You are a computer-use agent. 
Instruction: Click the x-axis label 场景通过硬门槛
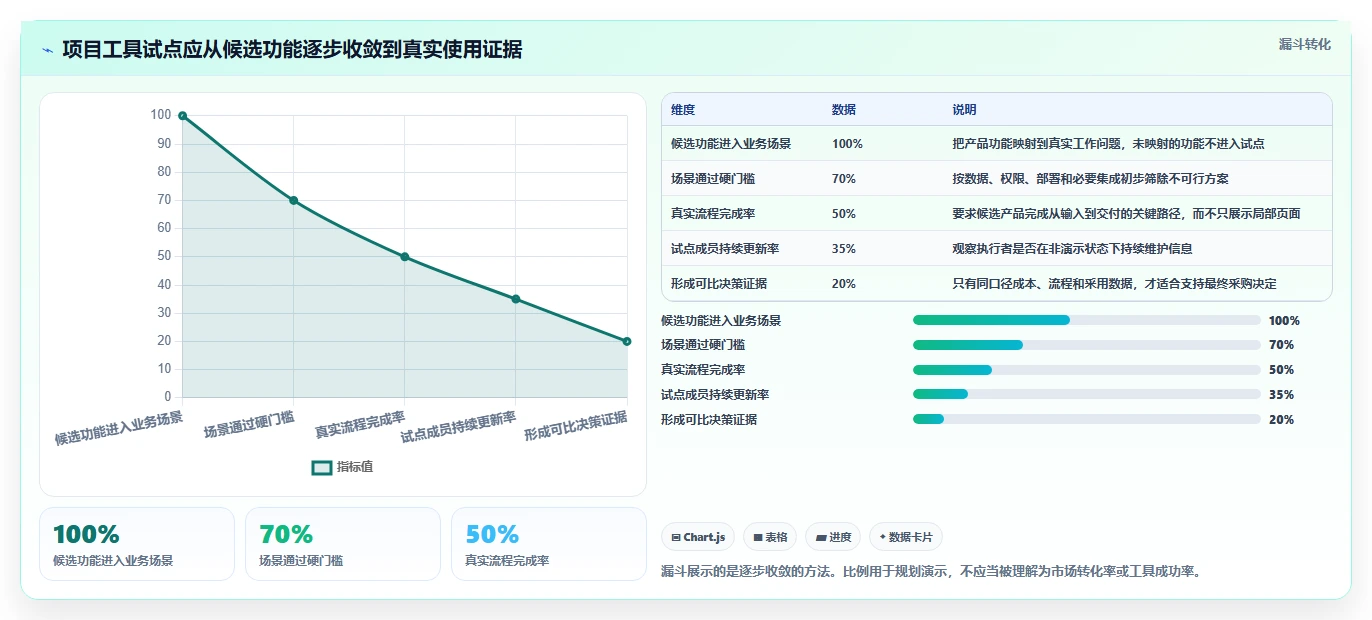click(x=249, y=424)
